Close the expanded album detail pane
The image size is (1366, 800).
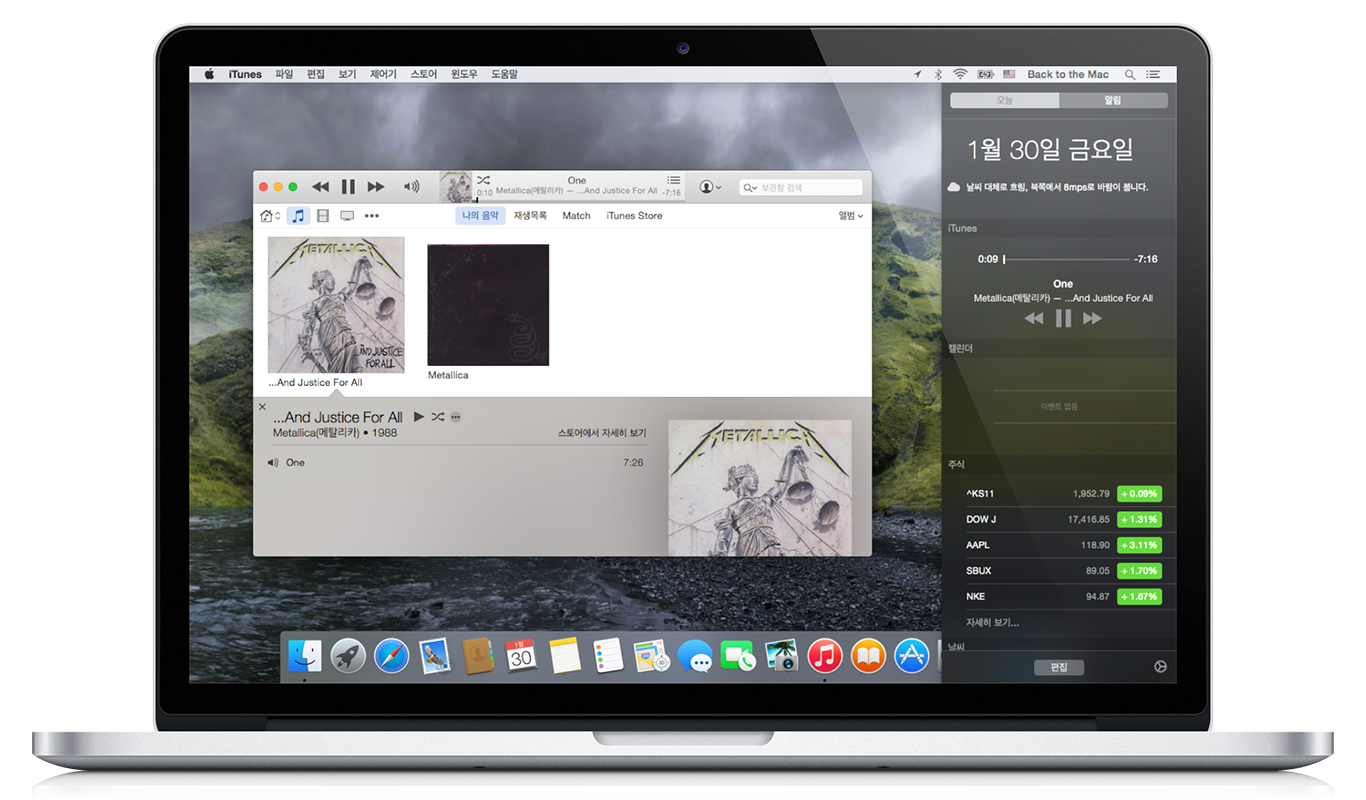pos(263,407)
